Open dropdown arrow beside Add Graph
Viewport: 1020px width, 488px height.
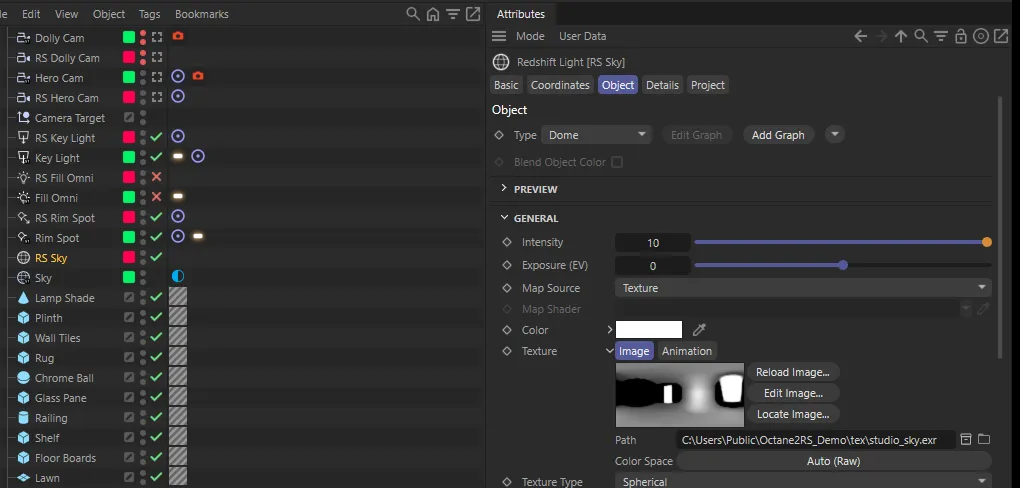click(x=835, y=135)
